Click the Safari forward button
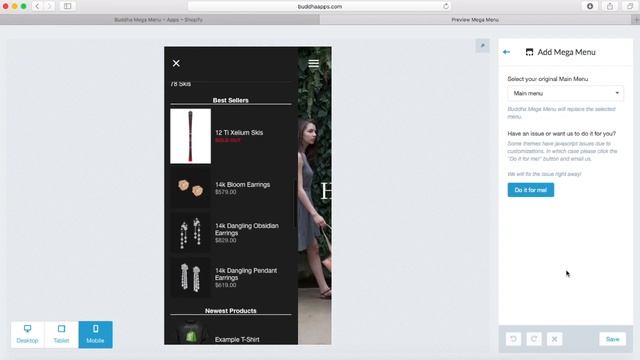The width and height of the screenshot is (640, 360). pos(49,6)
